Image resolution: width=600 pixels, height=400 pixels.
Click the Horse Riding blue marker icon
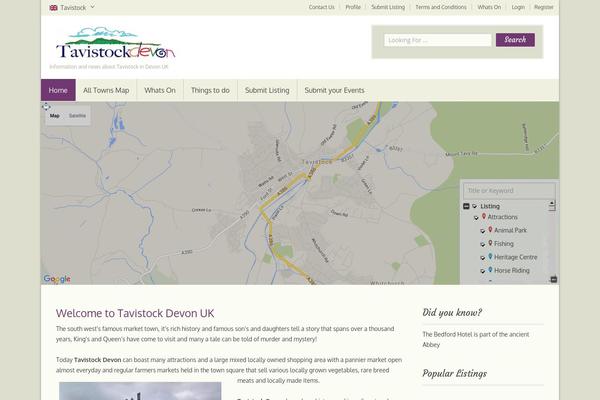(x=490, y=270)
